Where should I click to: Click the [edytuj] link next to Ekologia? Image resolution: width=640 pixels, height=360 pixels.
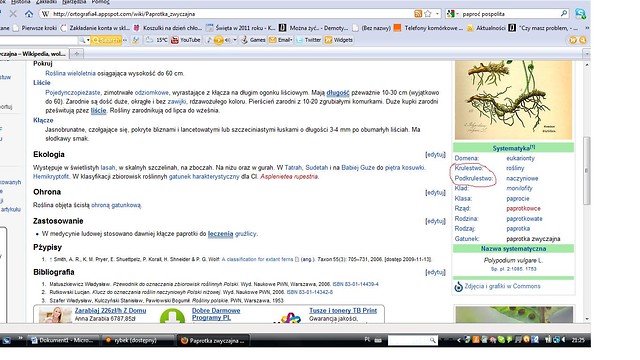point(435,155)
